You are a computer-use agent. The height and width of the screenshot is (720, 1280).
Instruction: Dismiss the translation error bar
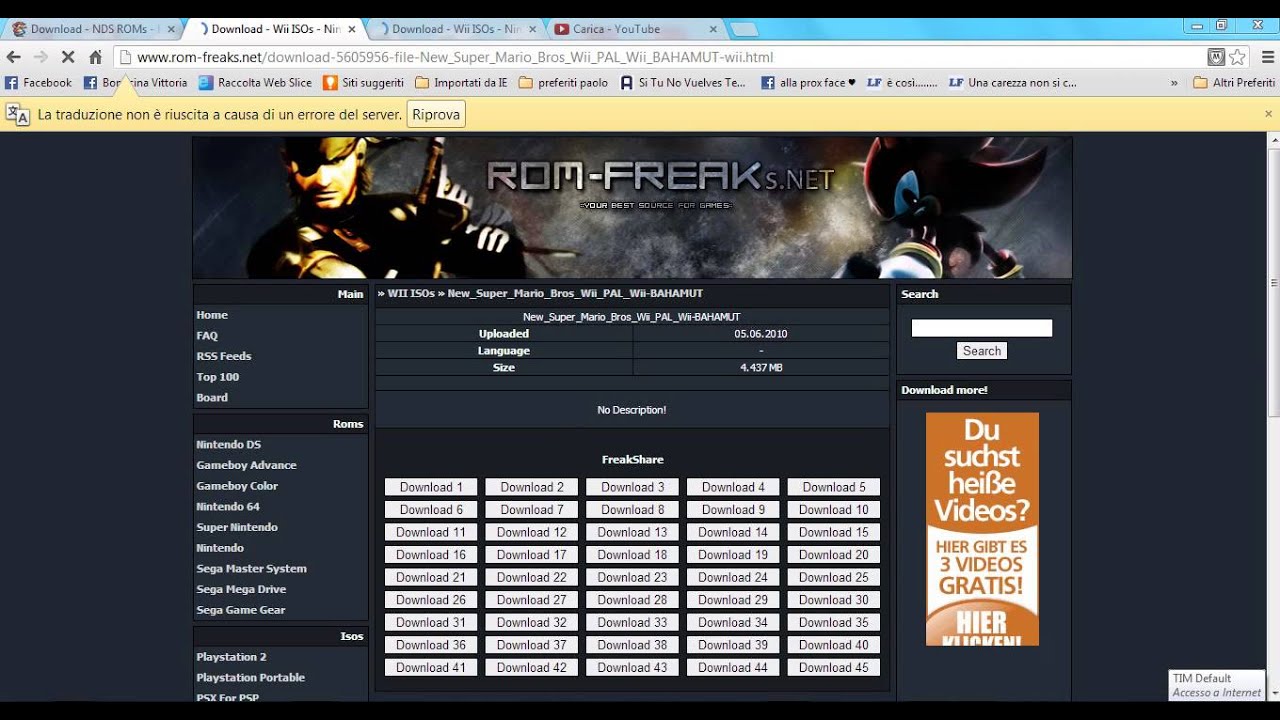1268,114
